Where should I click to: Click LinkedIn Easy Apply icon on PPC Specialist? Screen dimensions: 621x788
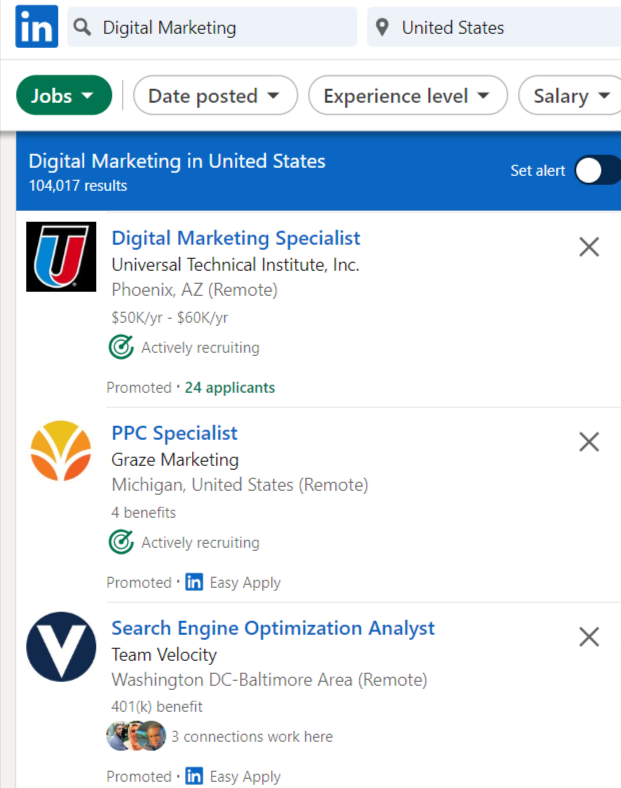194,582
